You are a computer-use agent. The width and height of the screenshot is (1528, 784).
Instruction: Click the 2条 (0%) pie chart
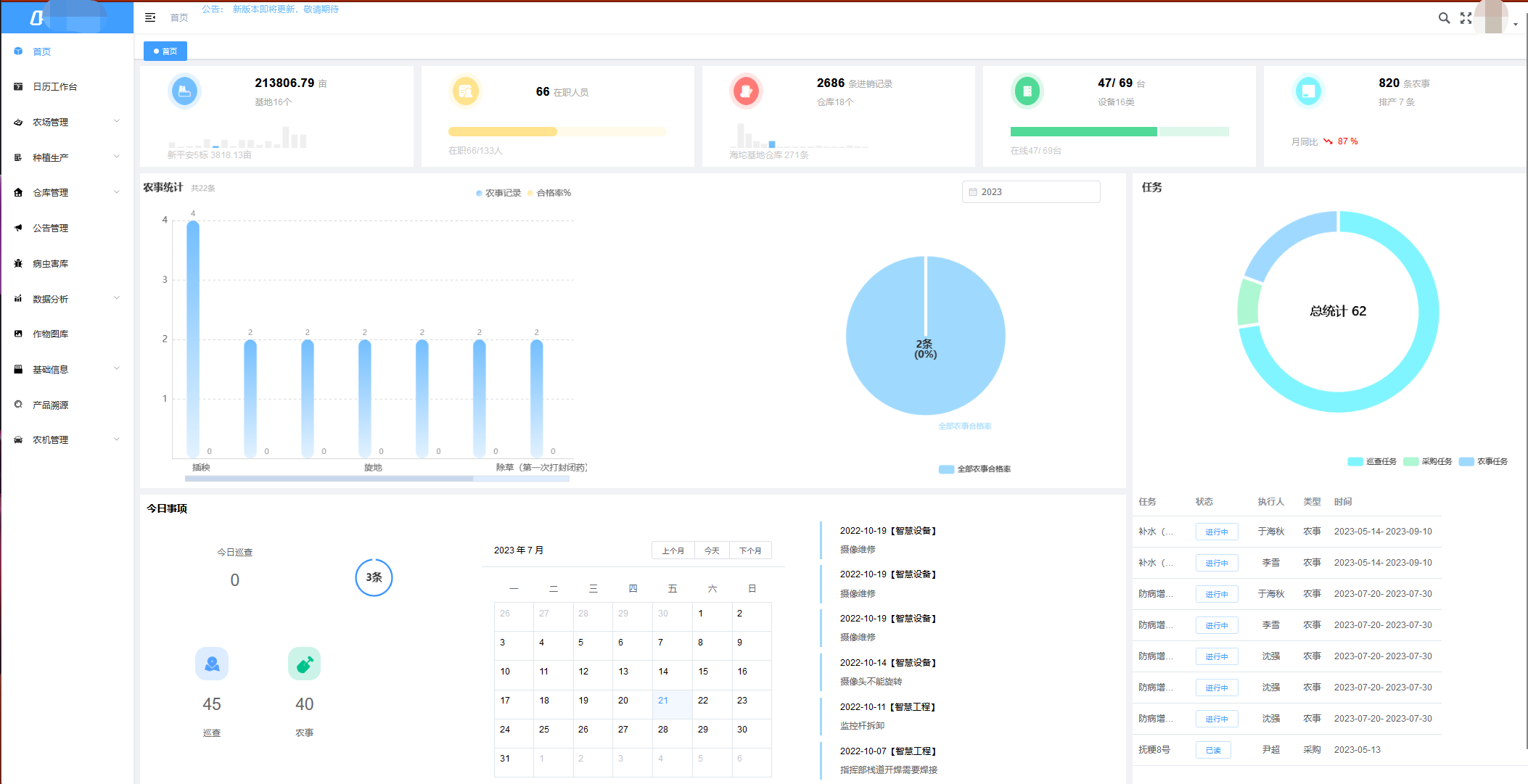[925, 336]
